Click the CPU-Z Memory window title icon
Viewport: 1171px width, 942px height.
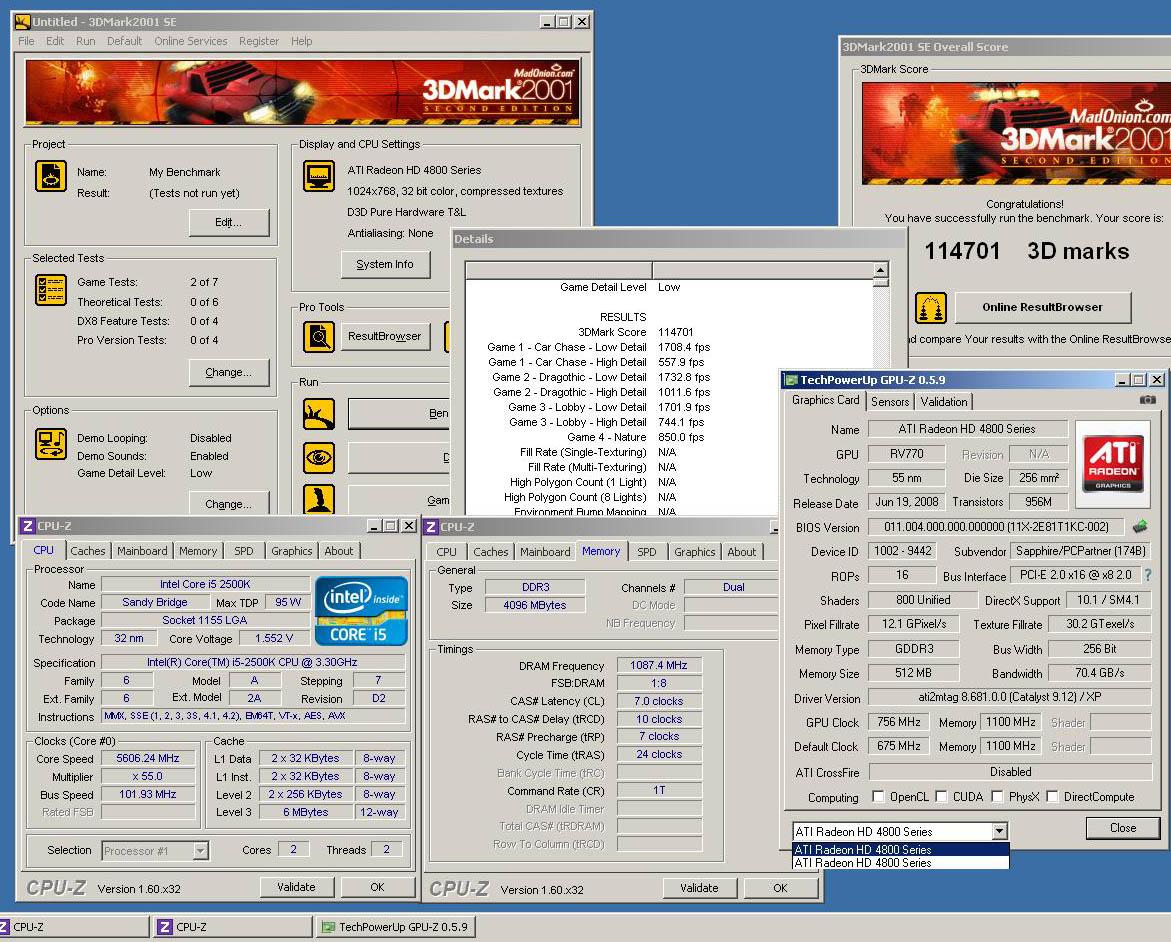[431, 527]
